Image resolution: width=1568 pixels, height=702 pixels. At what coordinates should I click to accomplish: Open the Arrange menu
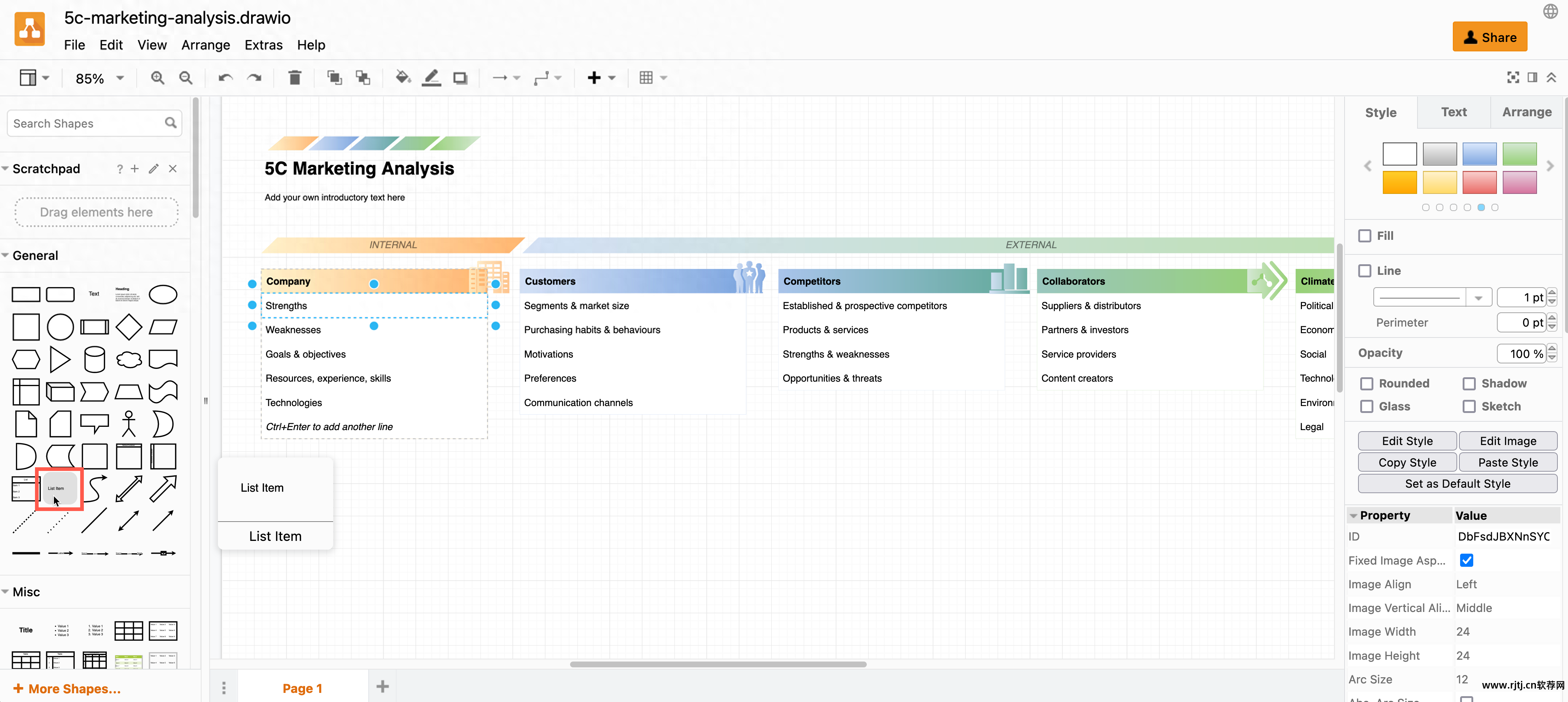[x=205, y=45]
